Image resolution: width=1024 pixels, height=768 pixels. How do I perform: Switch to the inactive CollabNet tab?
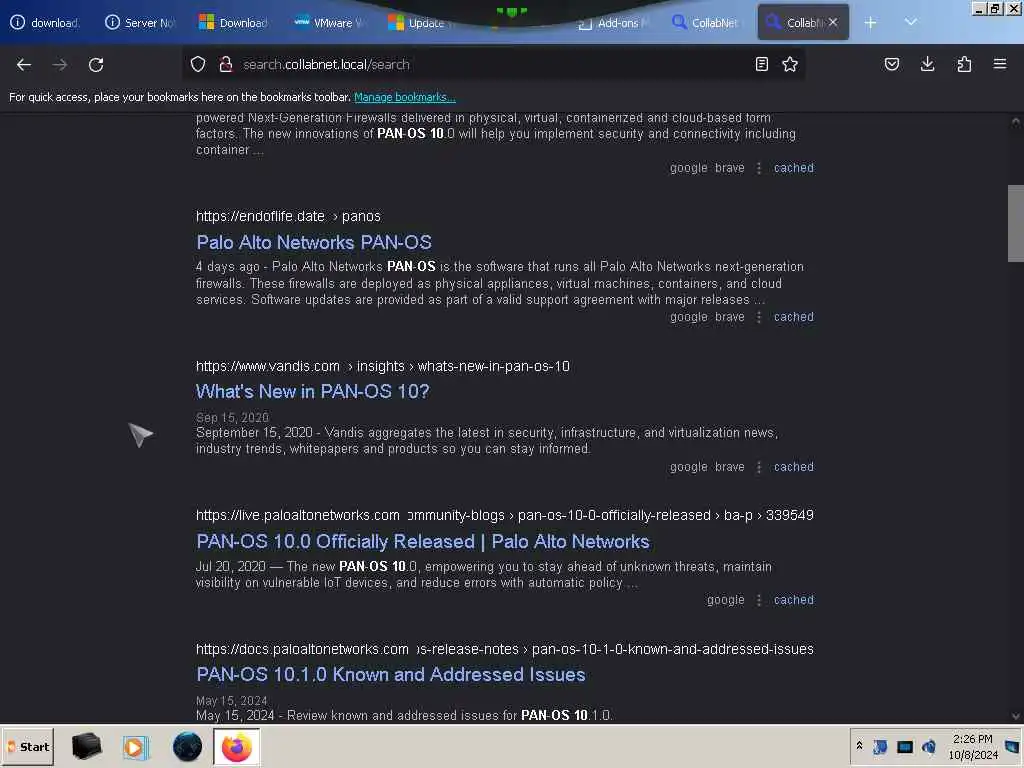707,23
